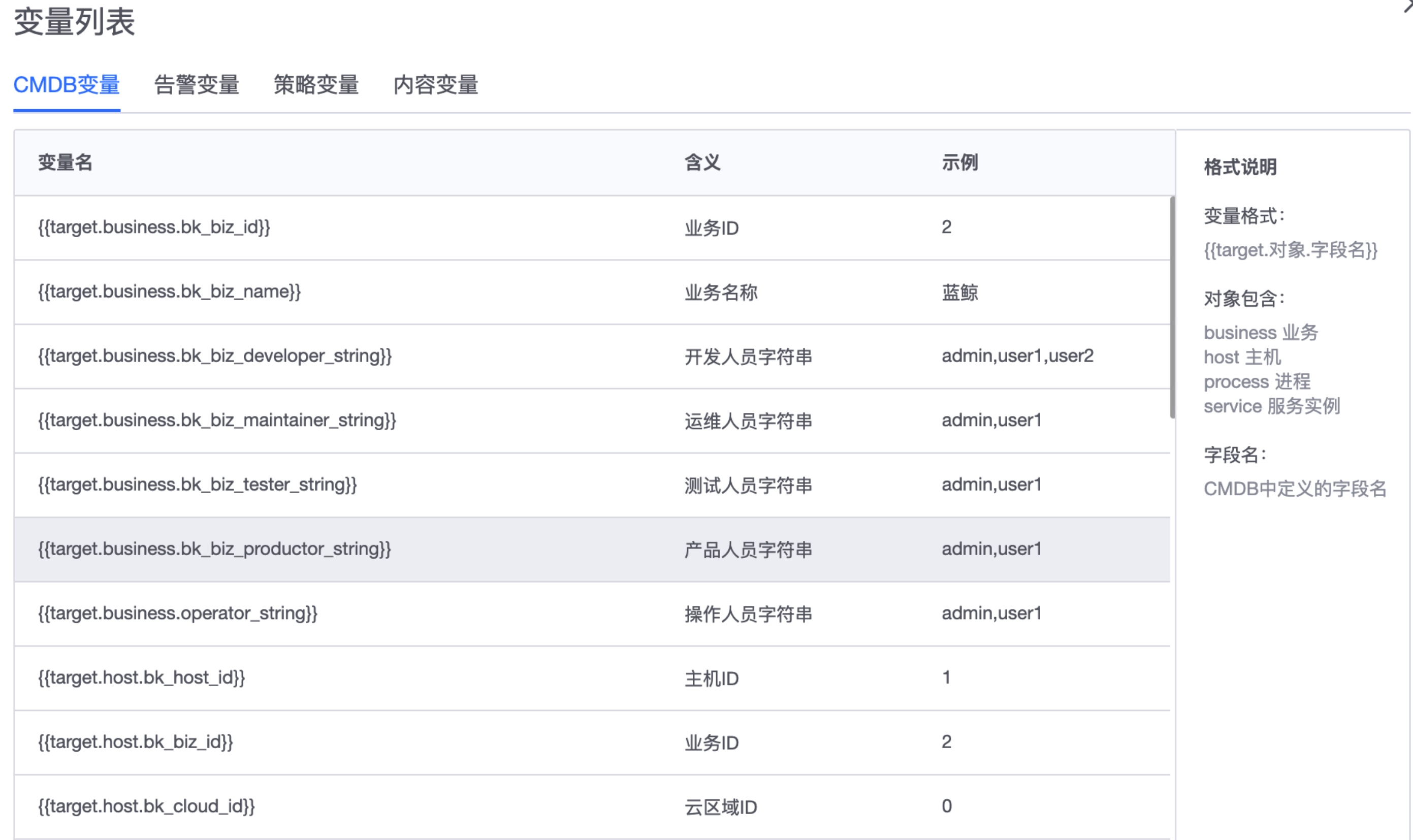Click the 变量名 column header
The image size is (1413, 840).
coord(65,163)
